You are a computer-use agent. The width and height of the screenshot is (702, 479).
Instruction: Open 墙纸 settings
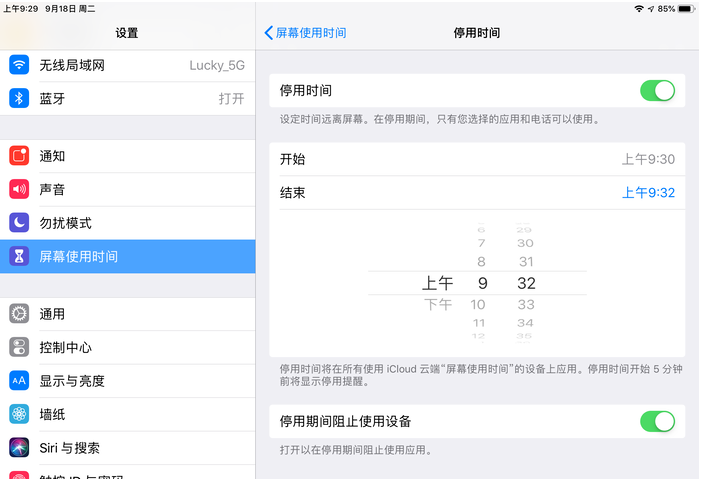(128, 414)
